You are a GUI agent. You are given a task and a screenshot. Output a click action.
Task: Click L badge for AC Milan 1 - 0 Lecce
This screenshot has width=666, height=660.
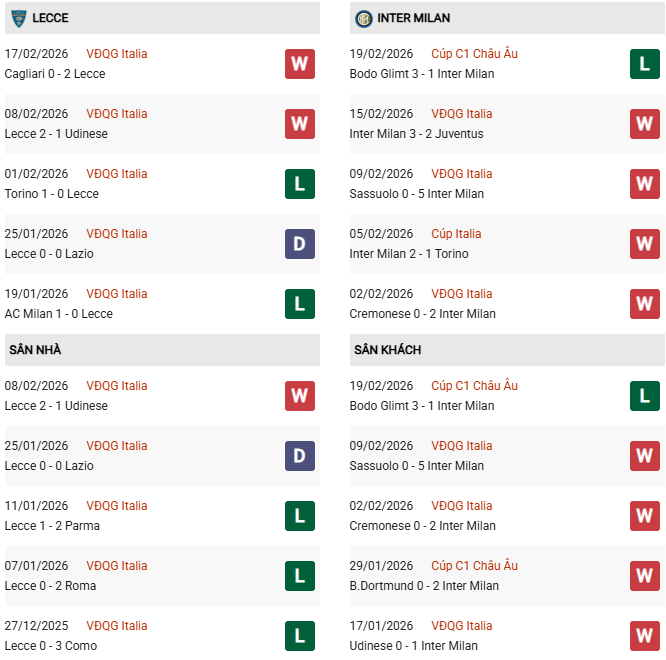(299, 304)
